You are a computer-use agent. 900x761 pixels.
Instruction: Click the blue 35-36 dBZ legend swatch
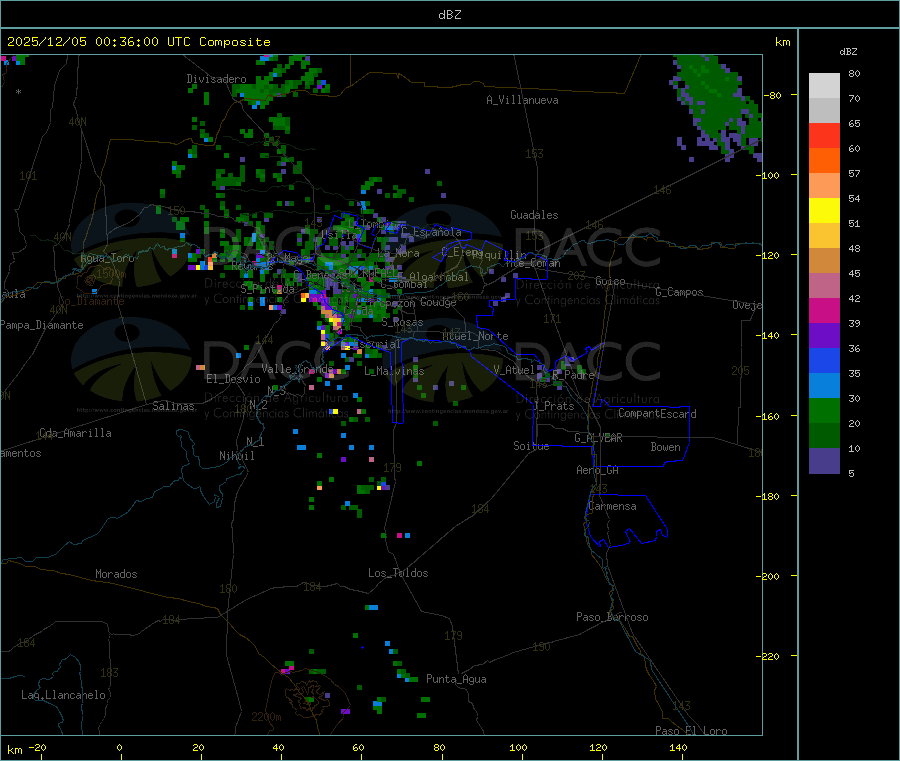tap(824, 360)
